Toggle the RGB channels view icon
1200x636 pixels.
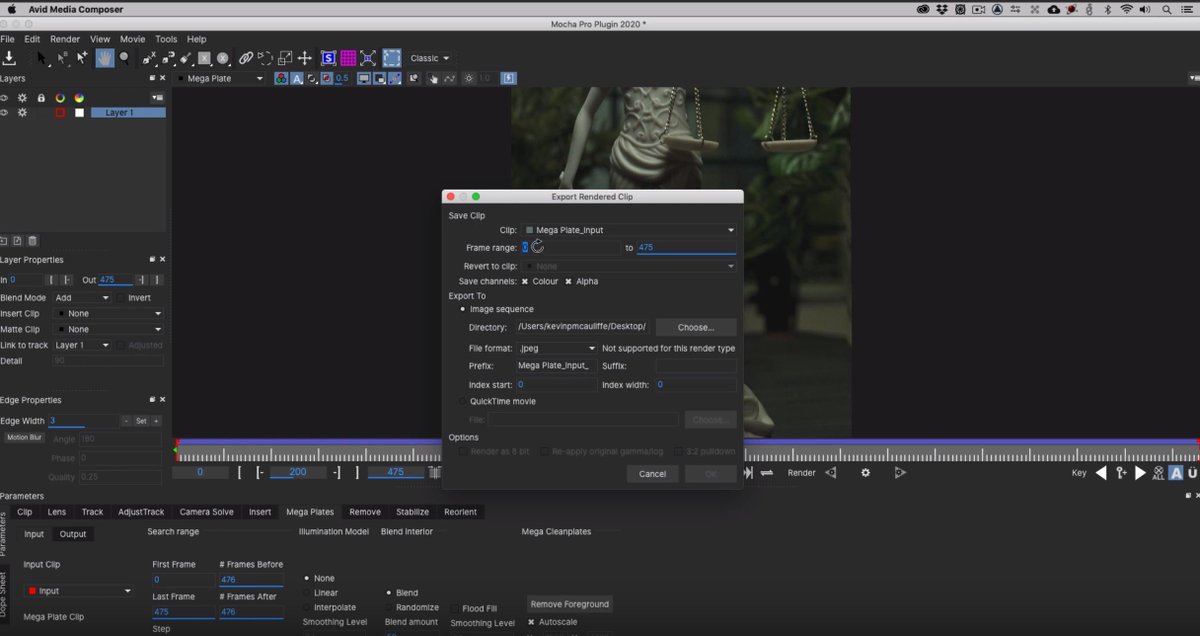pos(282,78)
